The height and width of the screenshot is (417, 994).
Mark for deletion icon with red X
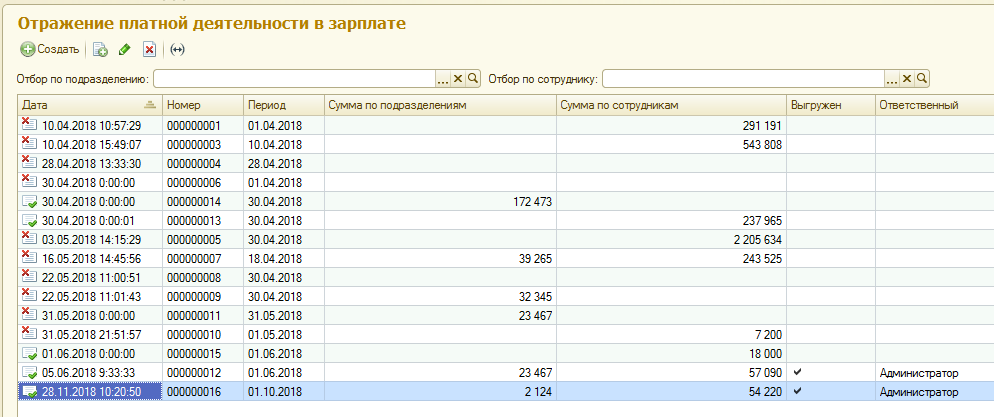click(149, 49)
